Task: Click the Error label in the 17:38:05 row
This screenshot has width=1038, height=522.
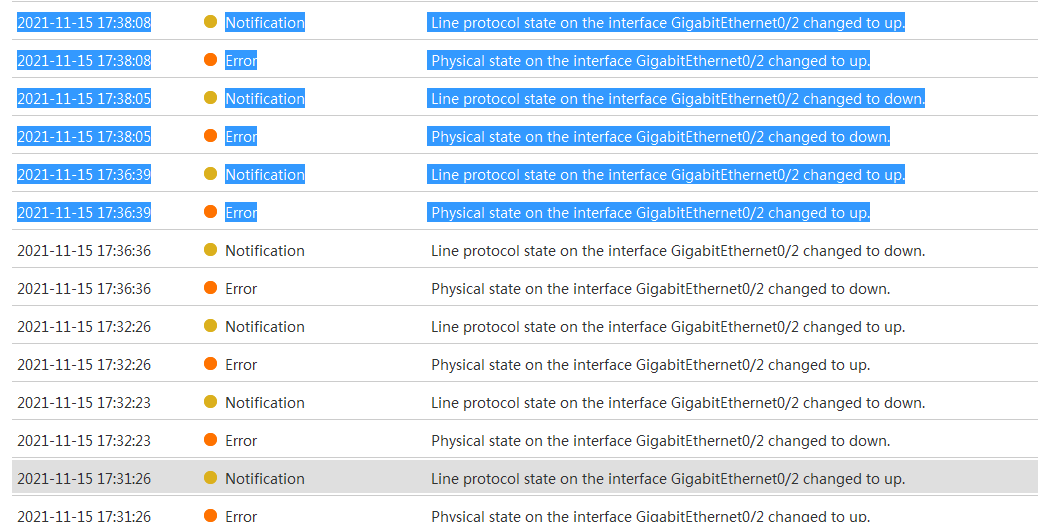Action: (241, 136)
